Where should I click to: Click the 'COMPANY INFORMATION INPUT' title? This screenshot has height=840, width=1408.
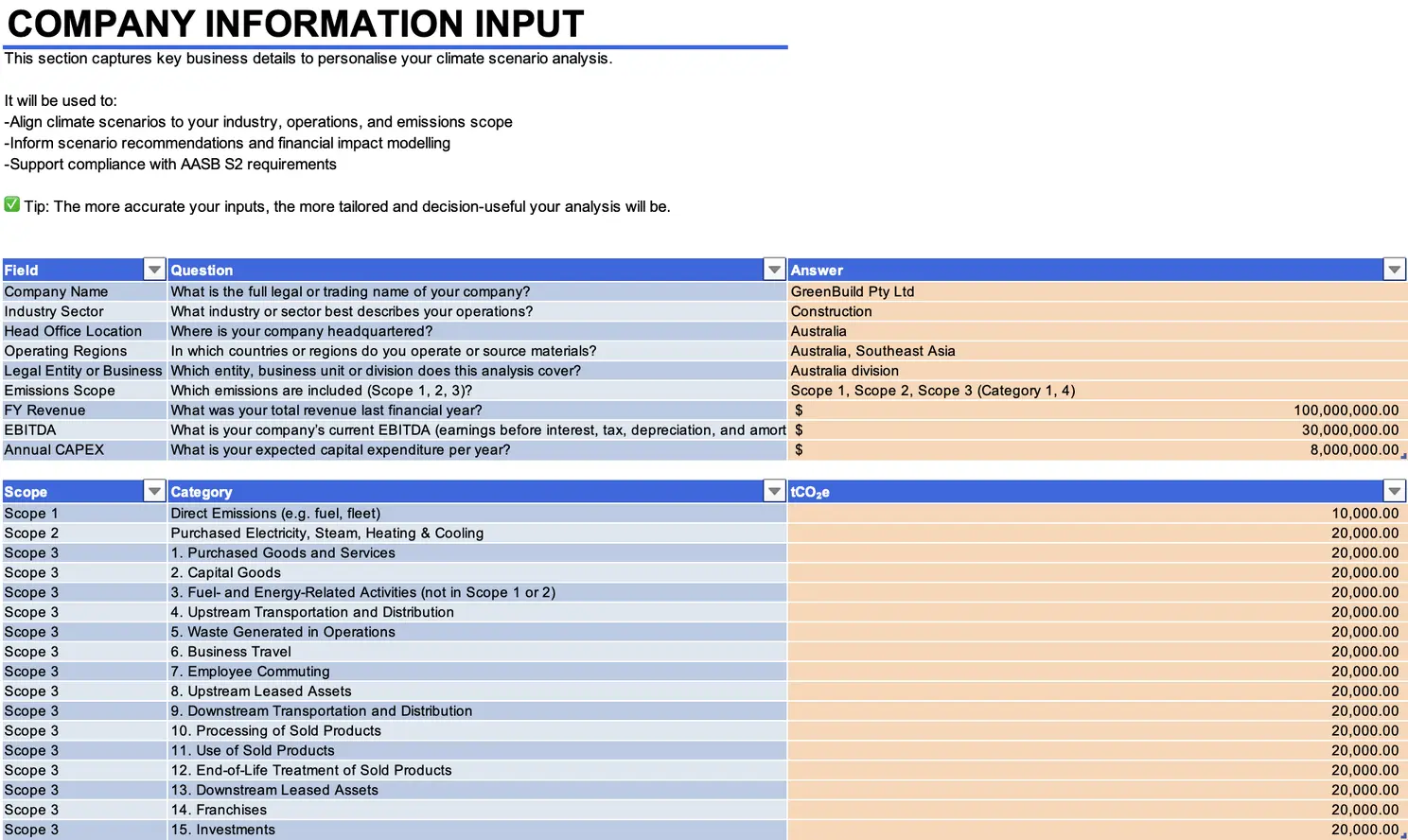pos(295,24)
